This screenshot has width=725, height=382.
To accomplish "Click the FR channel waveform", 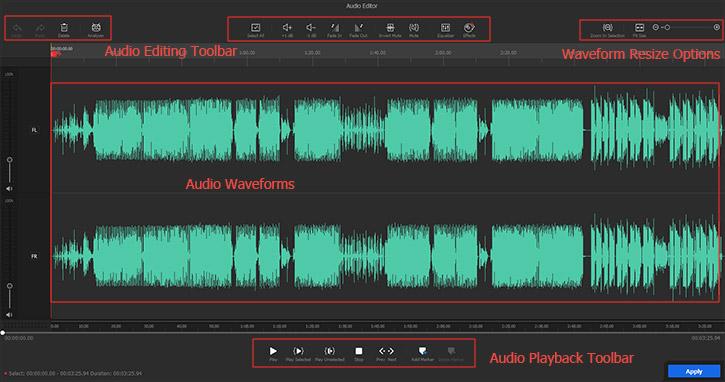I will tap(385, 256).
